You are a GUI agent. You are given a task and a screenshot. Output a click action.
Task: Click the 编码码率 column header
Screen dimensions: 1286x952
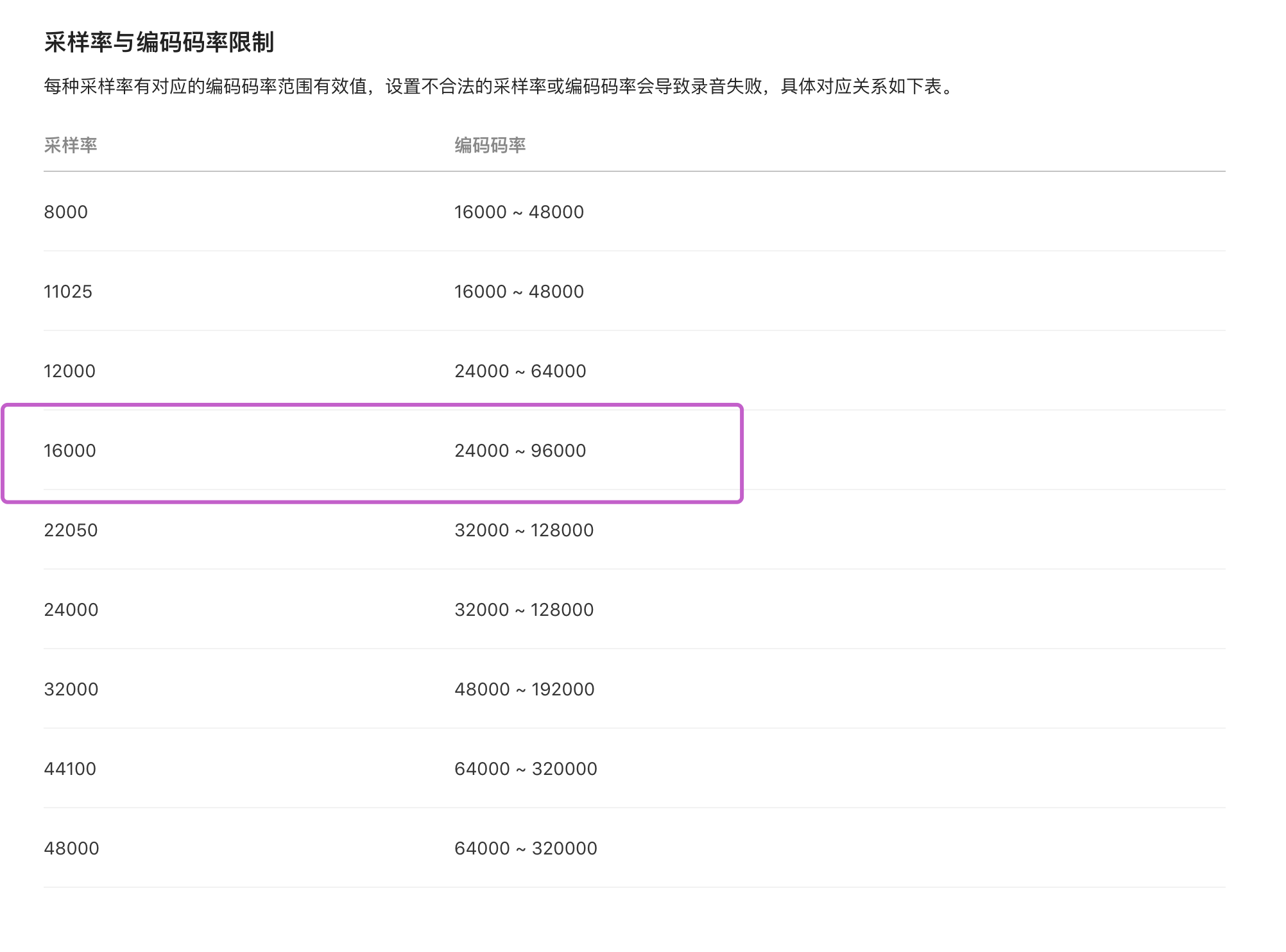pos(490,146)
